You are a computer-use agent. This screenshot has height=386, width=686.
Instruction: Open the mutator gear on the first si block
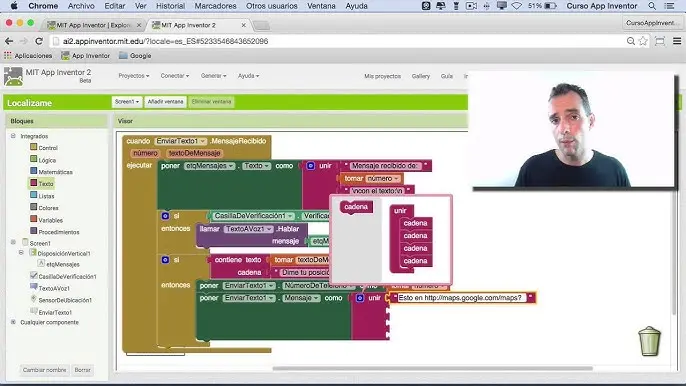[165, 216]
